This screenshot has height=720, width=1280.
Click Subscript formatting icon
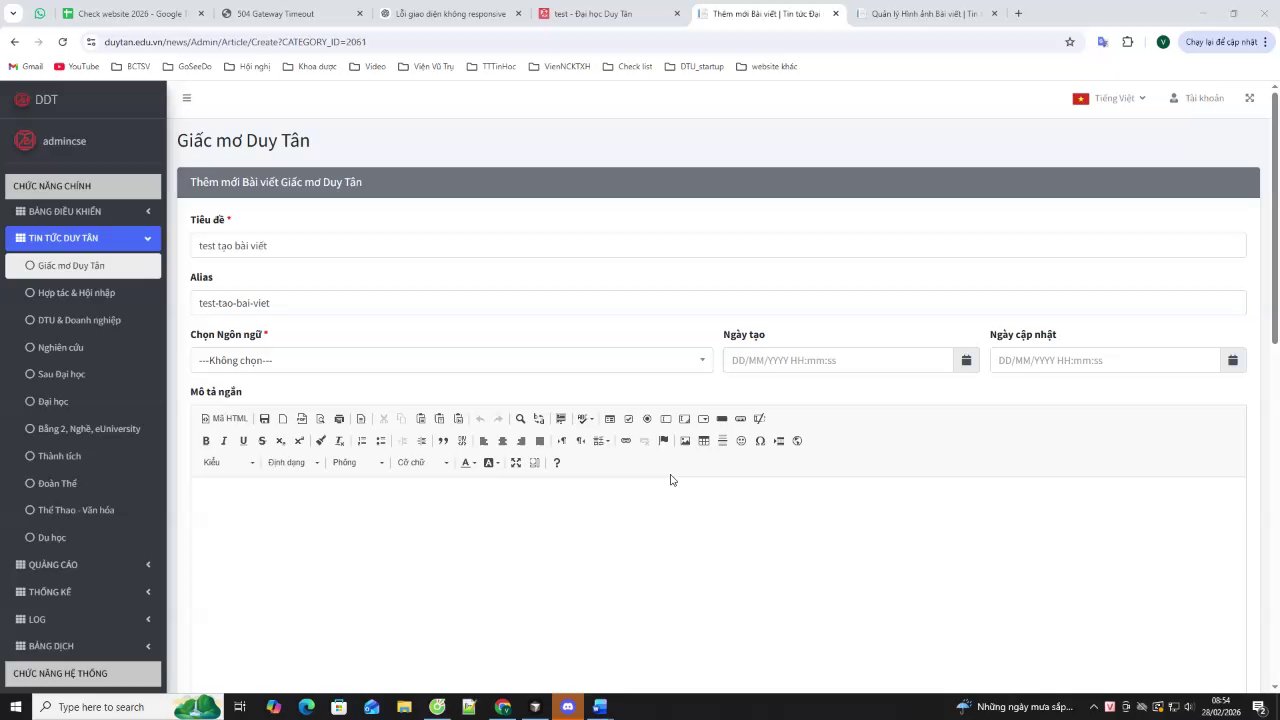point(280,441)
